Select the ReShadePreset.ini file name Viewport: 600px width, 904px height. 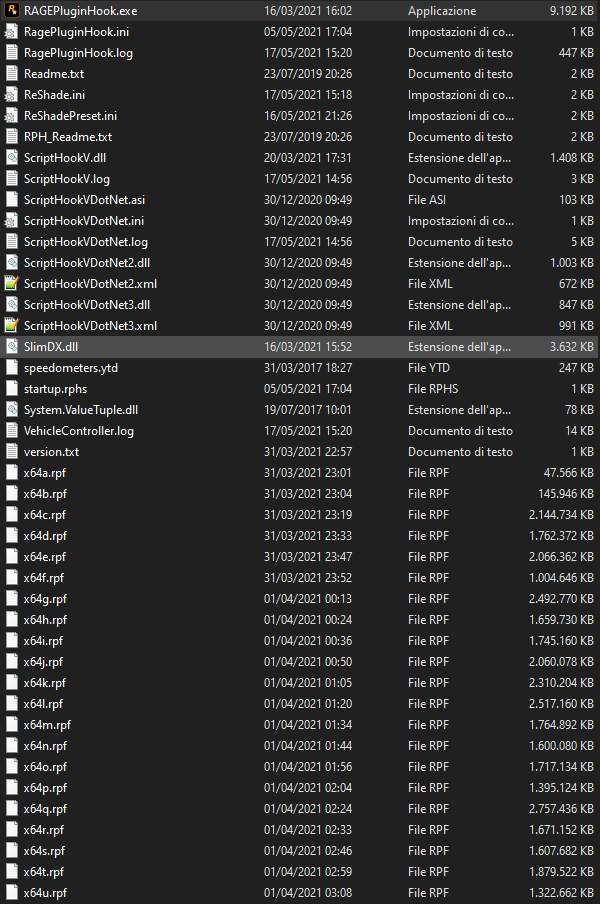(x=70, y=116)
